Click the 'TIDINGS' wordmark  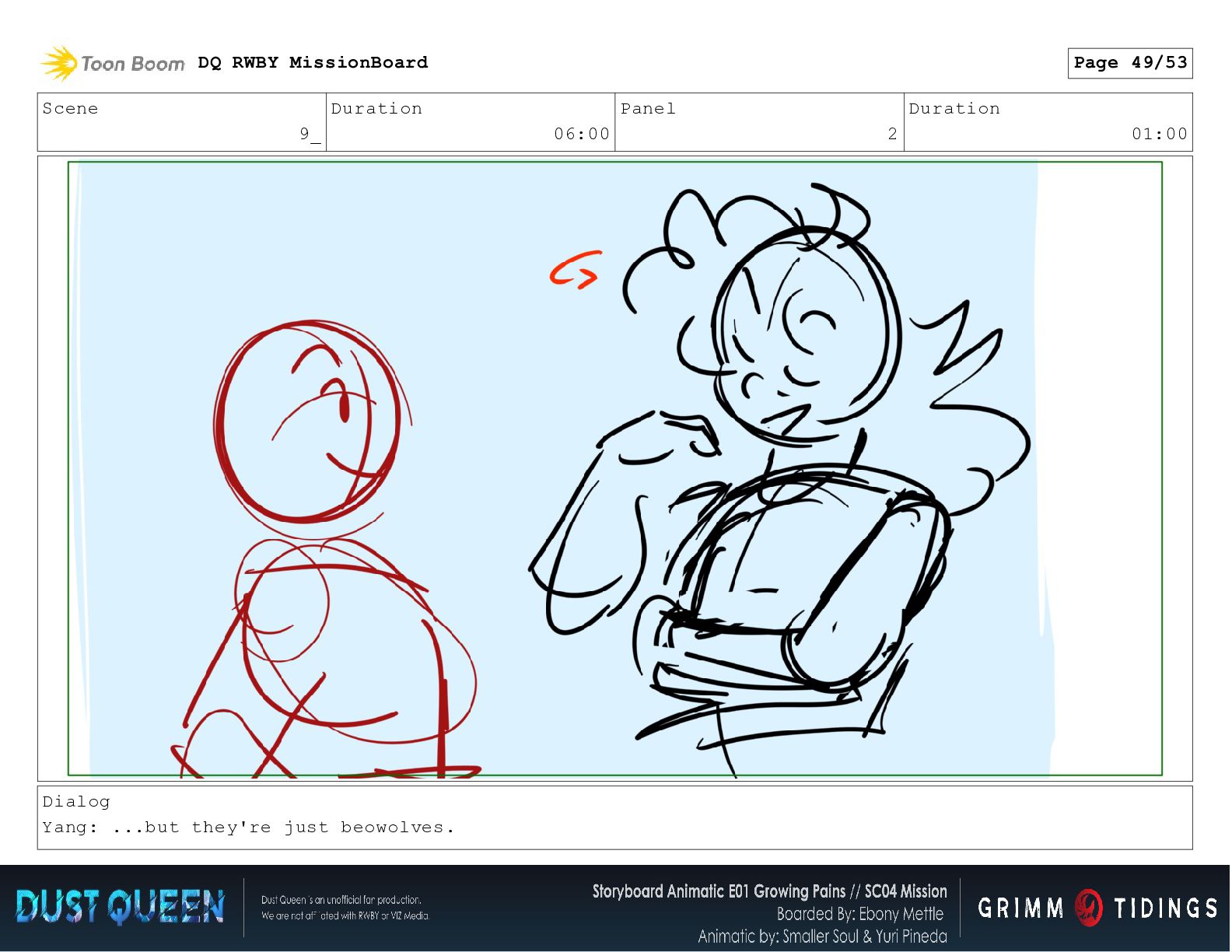pos(1165,908)
